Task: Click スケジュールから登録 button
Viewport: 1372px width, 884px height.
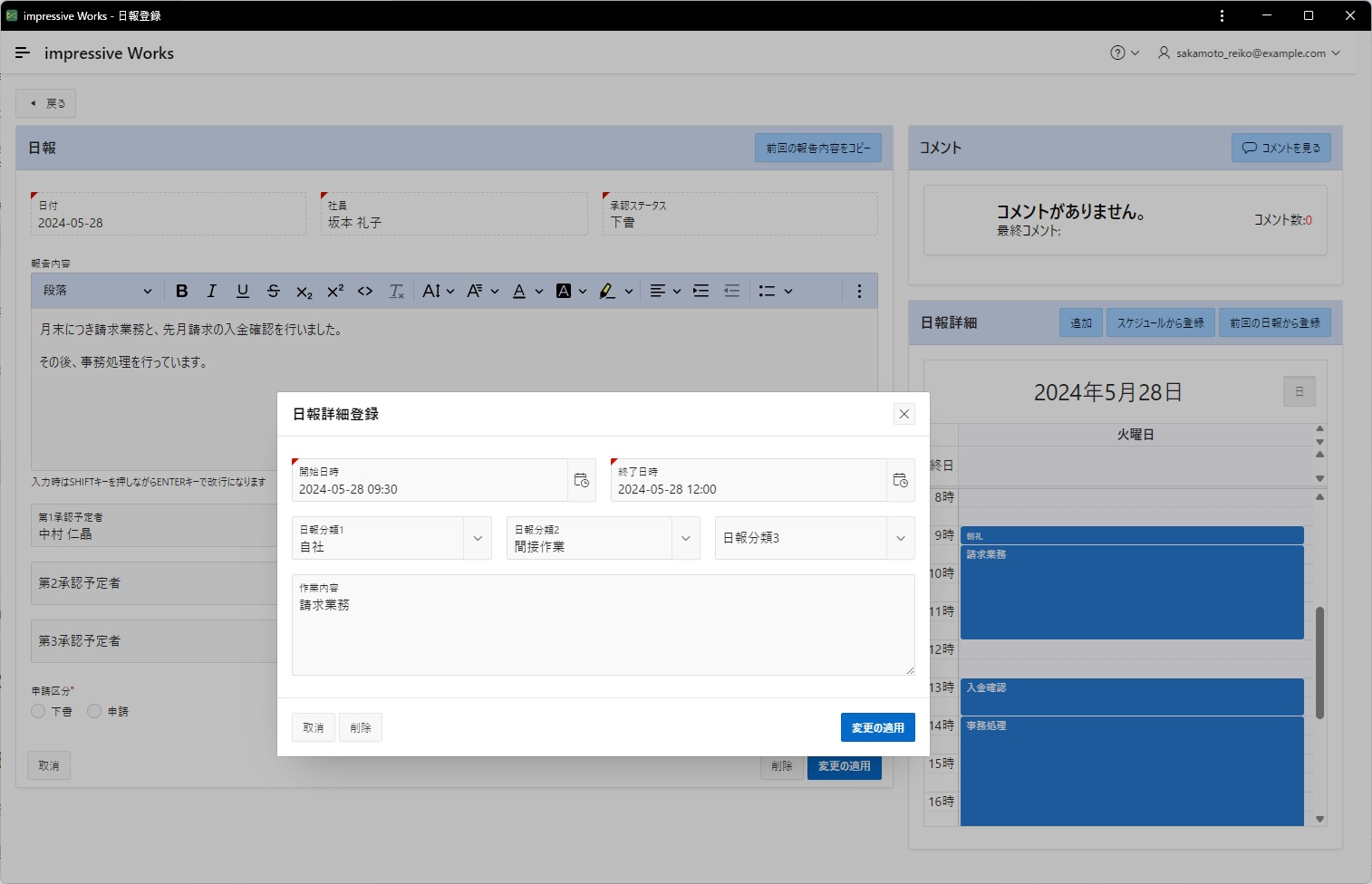Action: pyautogui.click(x=1160, y=322)
